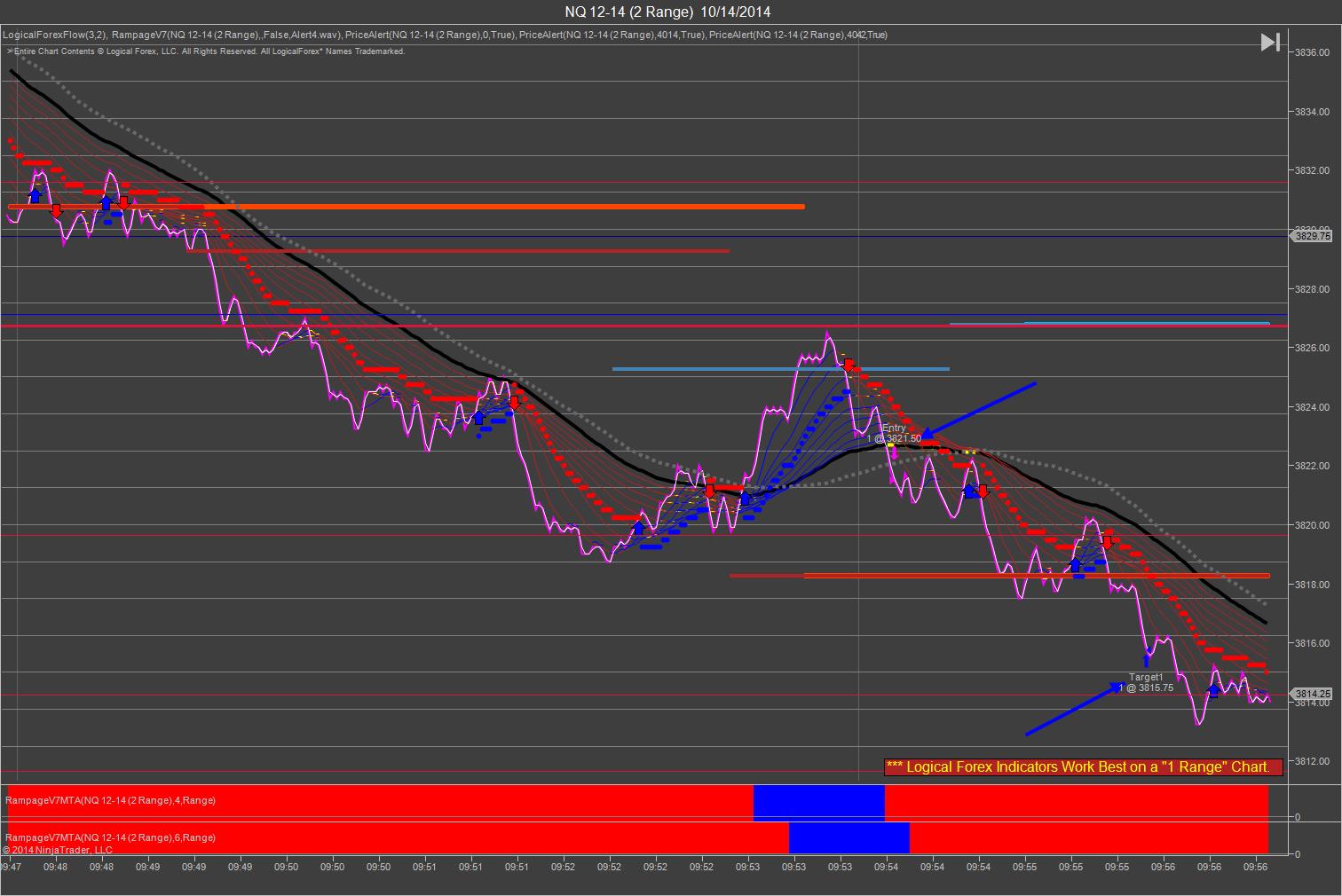Select the RampageV7MTA 4,Range panel label
The height and width of the screenshot is (896, 1342).
(111, 800)
